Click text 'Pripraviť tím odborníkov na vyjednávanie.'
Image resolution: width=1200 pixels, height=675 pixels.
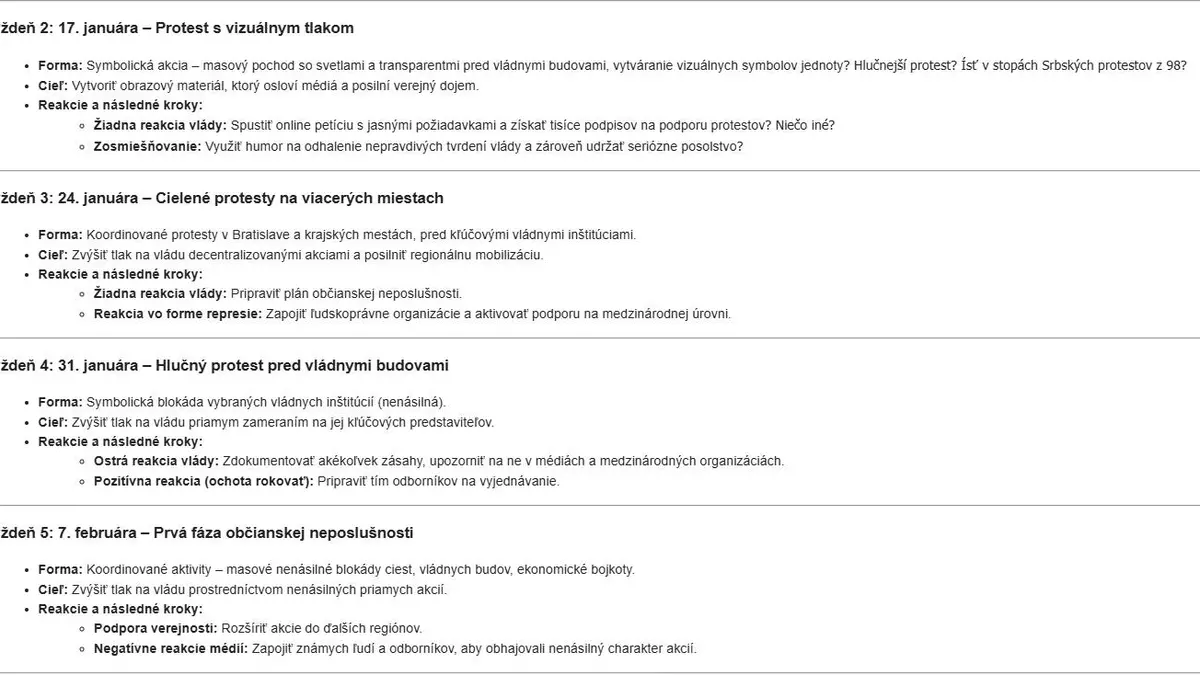pos(439,481)
